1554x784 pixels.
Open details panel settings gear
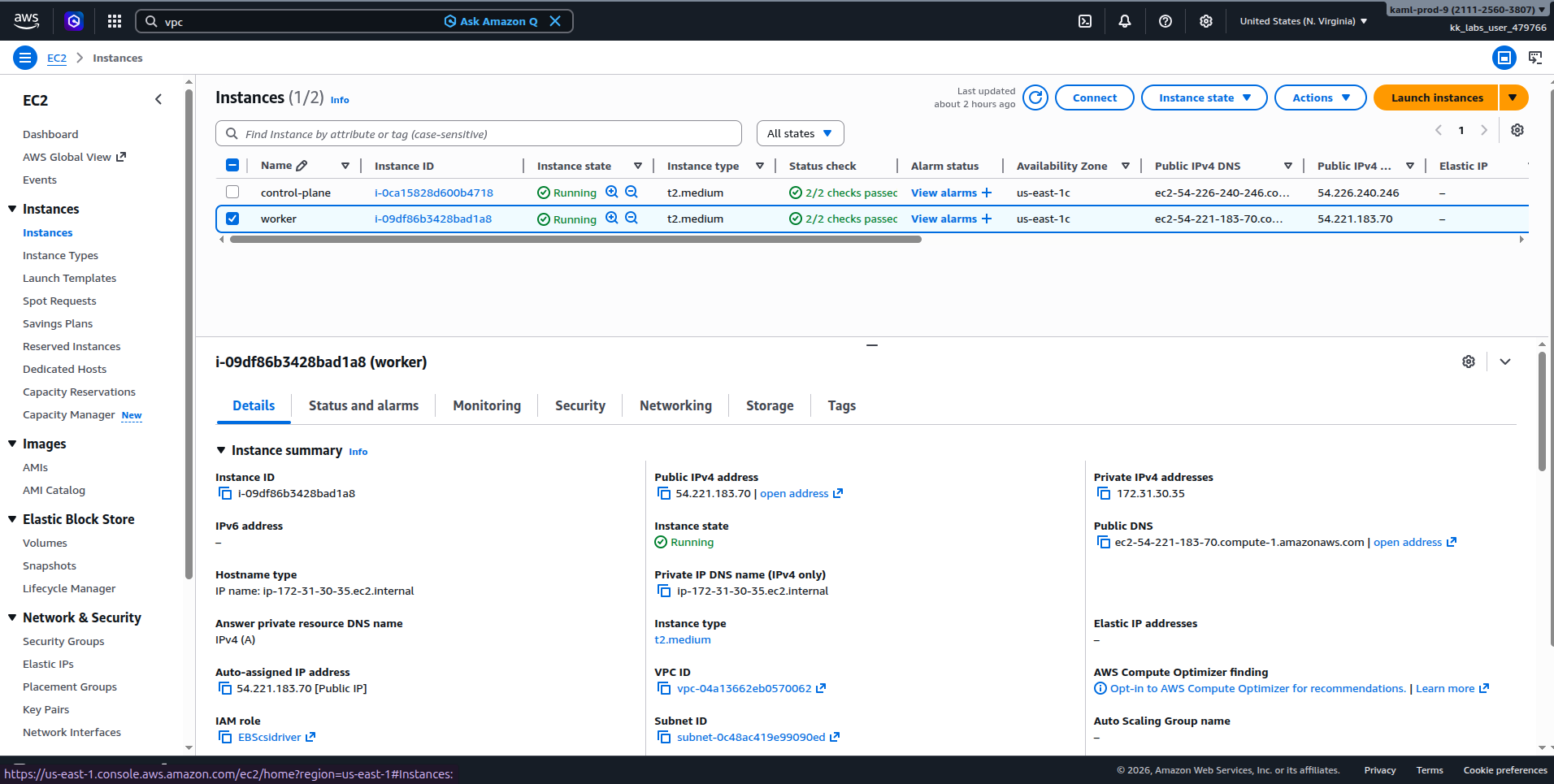point(1469,362)
